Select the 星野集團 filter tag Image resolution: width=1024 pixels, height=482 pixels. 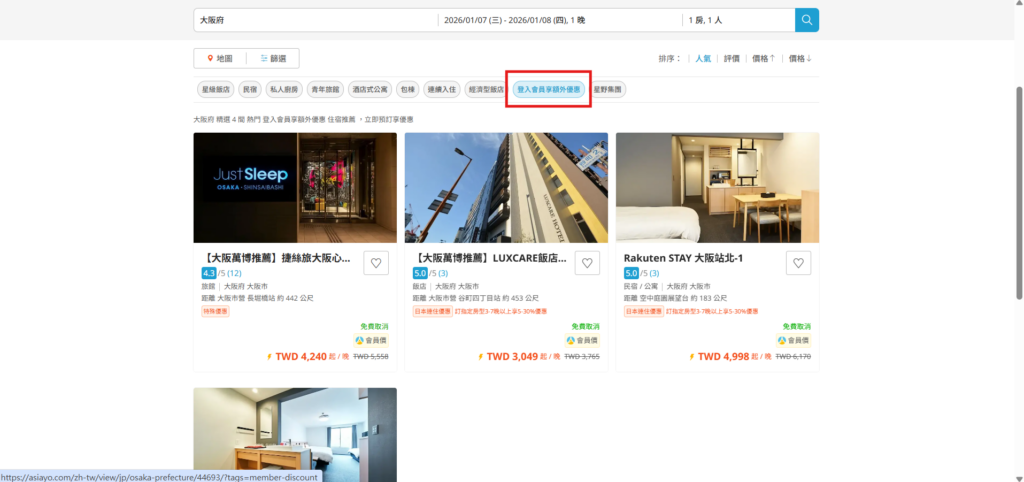tap(607, 89)
